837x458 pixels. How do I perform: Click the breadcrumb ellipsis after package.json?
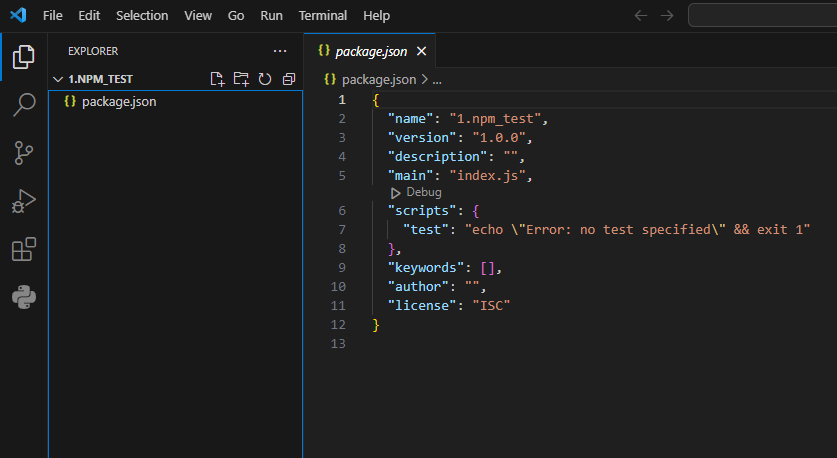pyautogui.click(x=437, y=79)
